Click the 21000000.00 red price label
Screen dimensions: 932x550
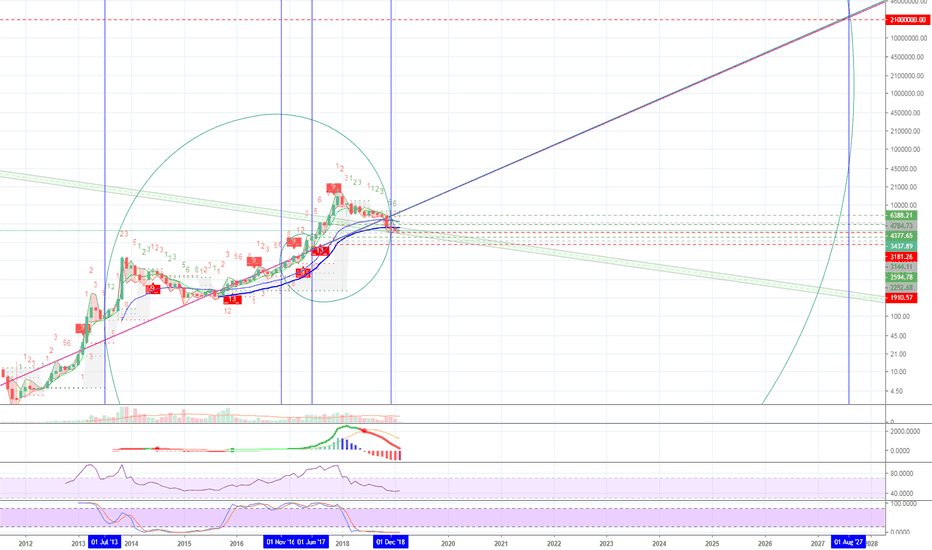(907, 20)
